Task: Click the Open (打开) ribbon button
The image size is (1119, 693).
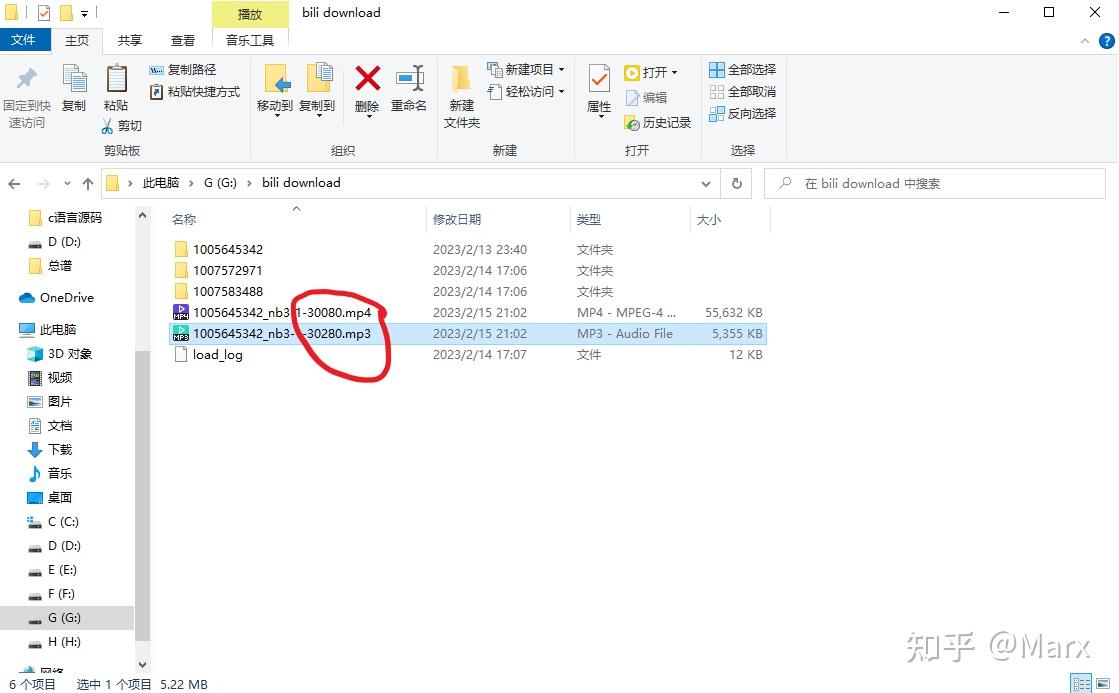Action: (x=650, y=73)
